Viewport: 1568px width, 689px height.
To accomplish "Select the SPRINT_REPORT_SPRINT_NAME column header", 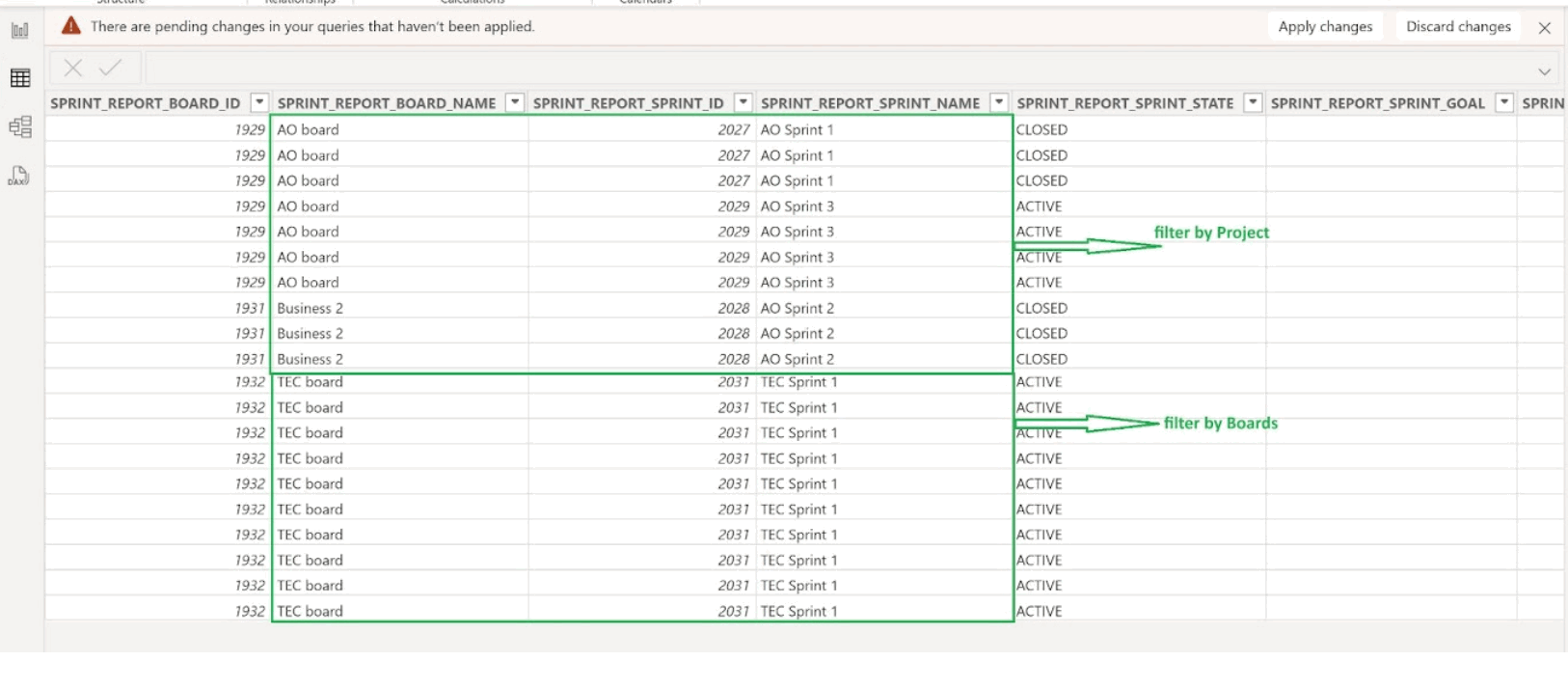I will (x=870, y=103).
